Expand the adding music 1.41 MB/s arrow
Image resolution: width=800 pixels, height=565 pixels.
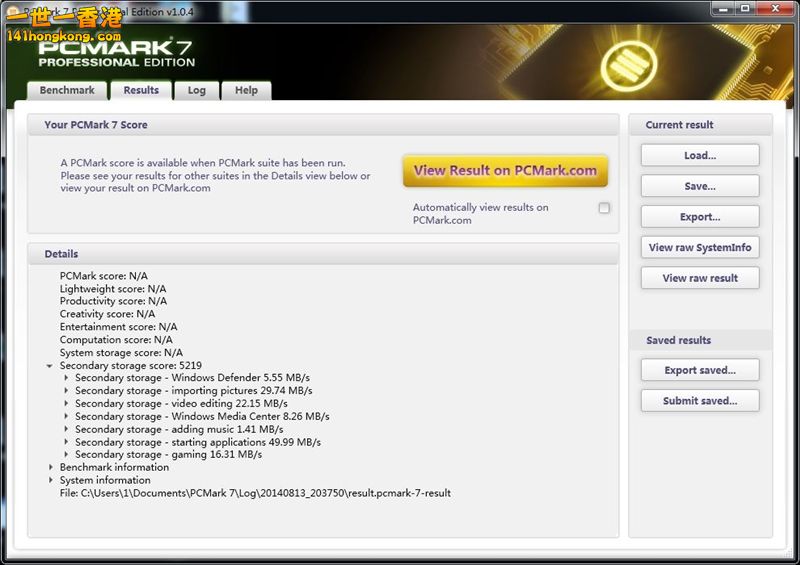point(66,429)
